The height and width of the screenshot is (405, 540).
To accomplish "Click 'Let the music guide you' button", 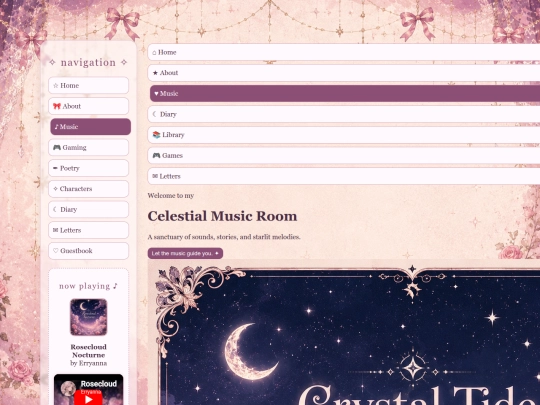I will point(185,253).
